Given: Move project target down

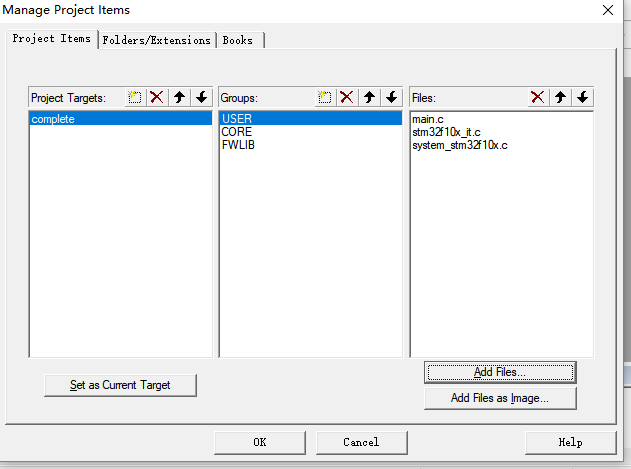Looking at the screenshot, I should point(202,97).
